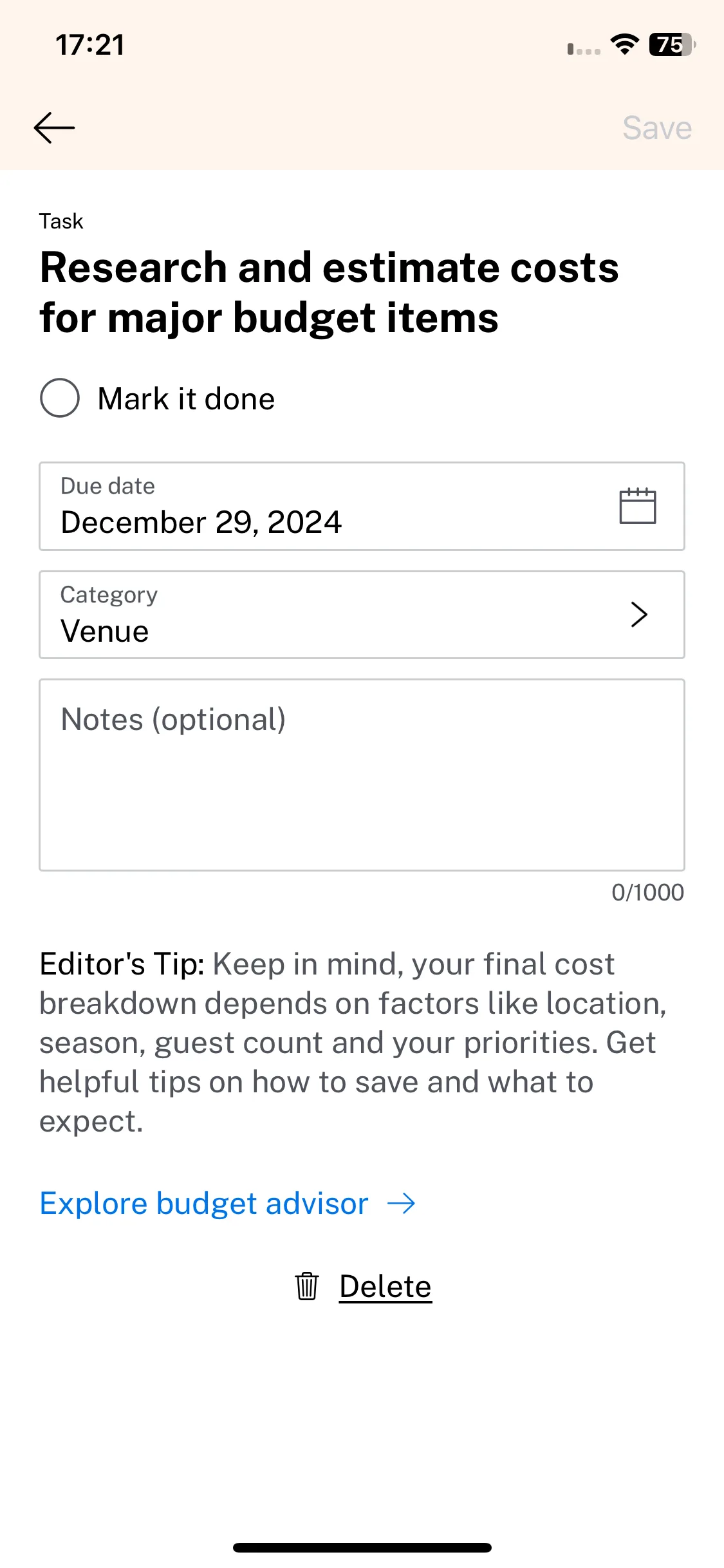The width and height of the screenshot is (724, 1568).
Task: Toggle the Mark it done circle
Action: coord(60,398)
